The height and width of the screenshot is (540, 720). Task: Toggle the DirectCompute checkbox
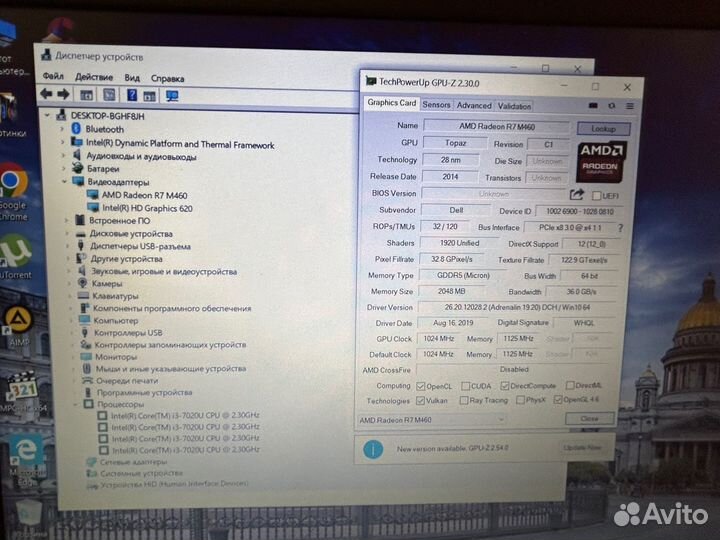[x=505, y=386]
